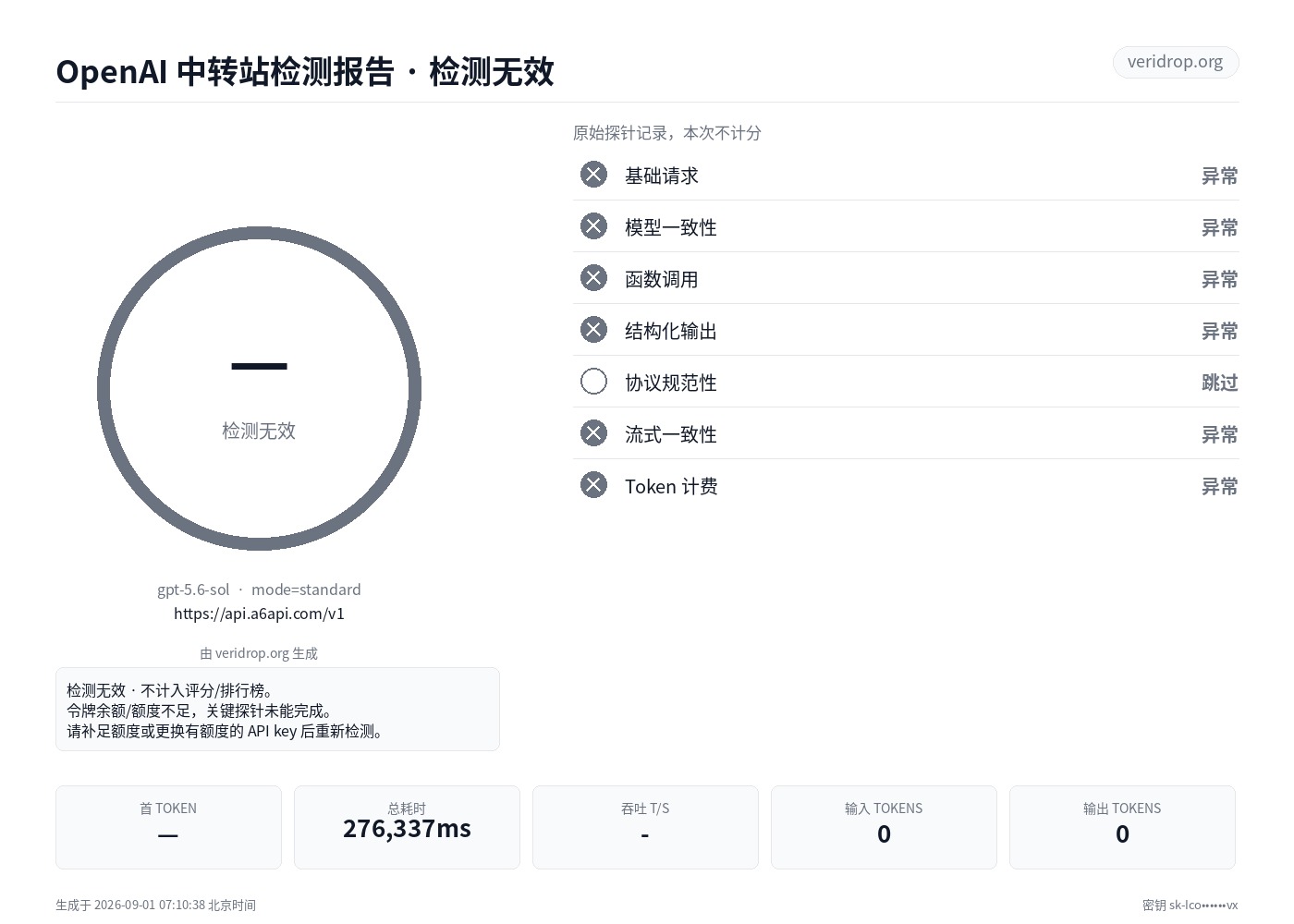The height and width of the screenshot is (924, 1294).
Task: Select the 首 TOKEN stat card
Action: (168, 827)
